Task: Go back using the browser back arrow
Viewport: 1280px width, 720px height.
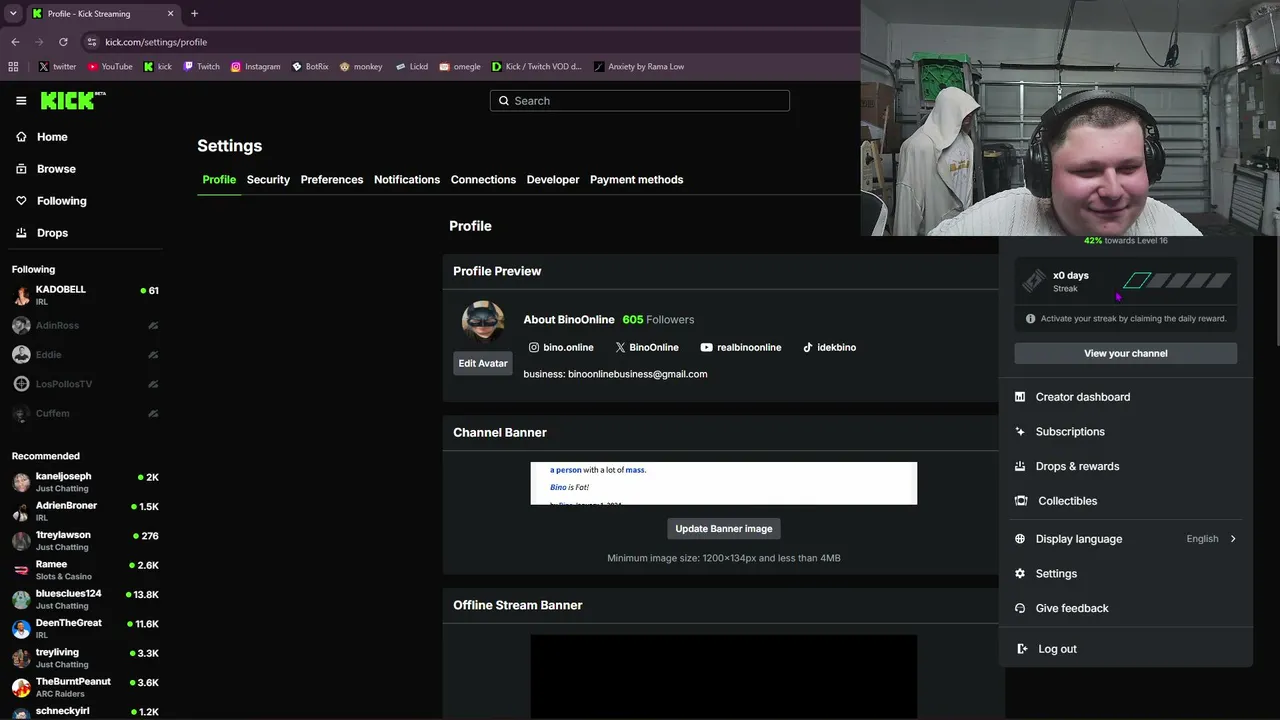Action: [x=15, y=42]
